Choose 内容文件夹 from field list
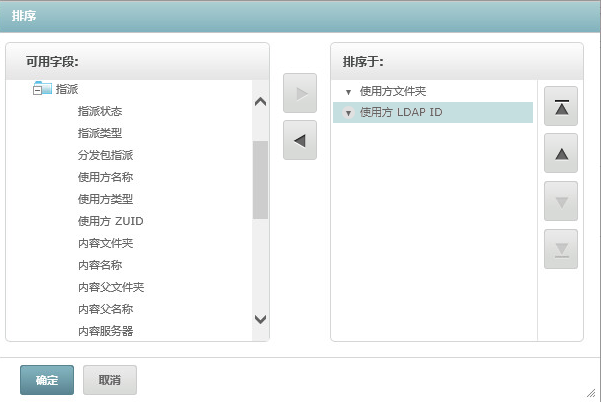Image resolution: width=601 pixels, height=402 pixels. tap(105, 243)
